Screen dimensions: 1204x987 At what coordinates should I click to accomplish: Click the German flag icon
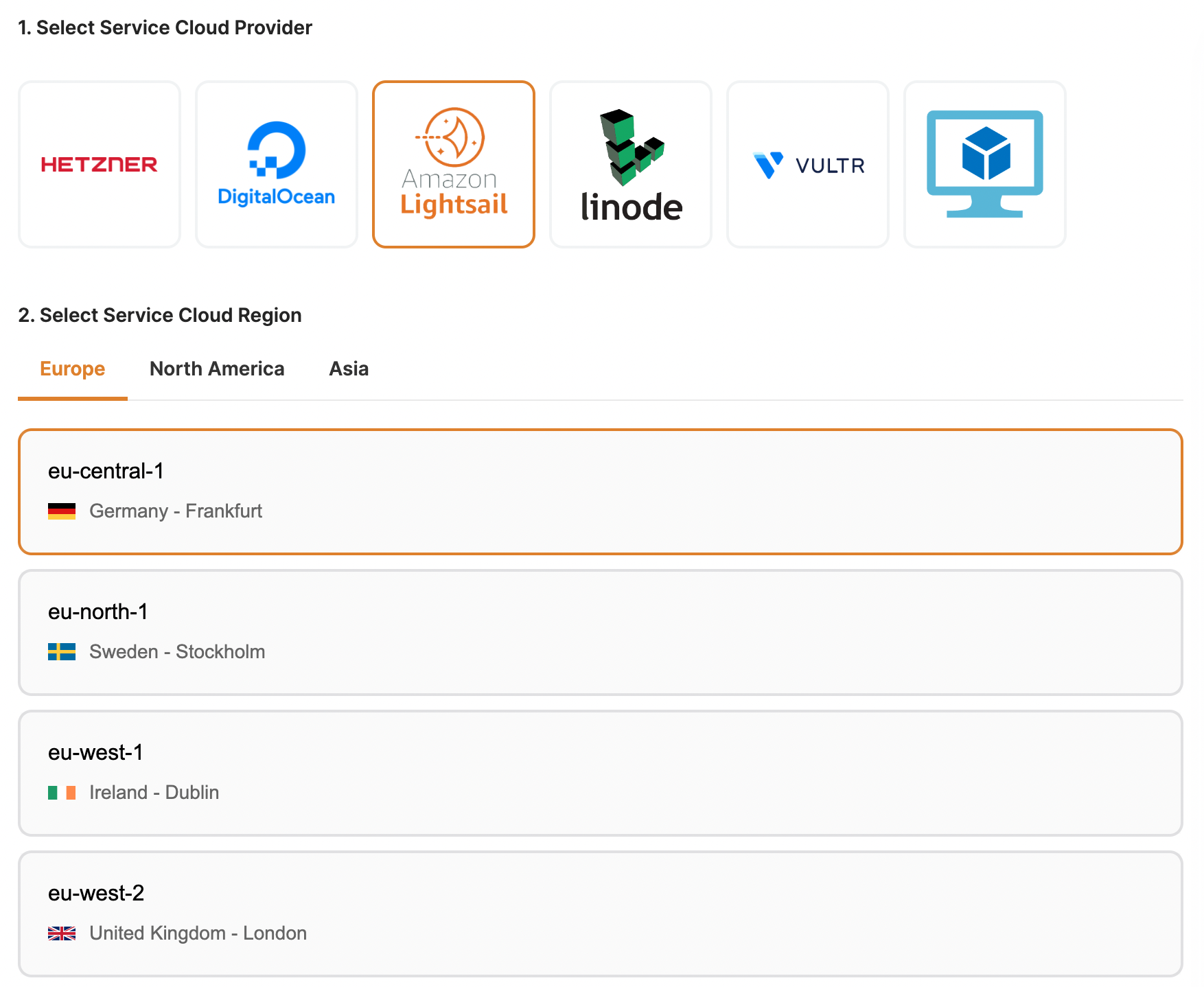pos(62,511)
